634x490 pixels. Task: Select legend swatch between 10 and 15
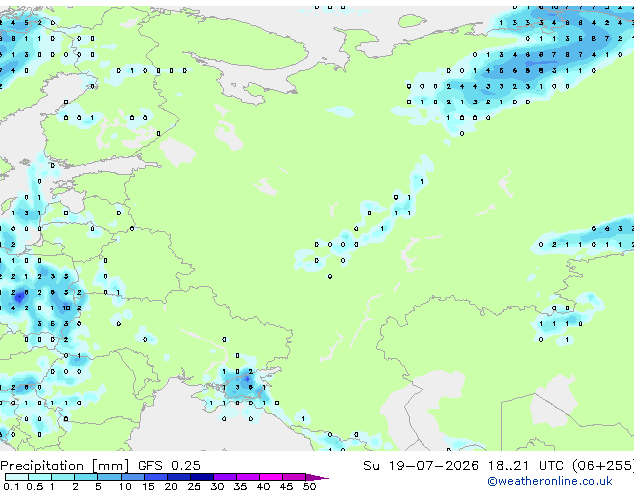pos(133,477)
